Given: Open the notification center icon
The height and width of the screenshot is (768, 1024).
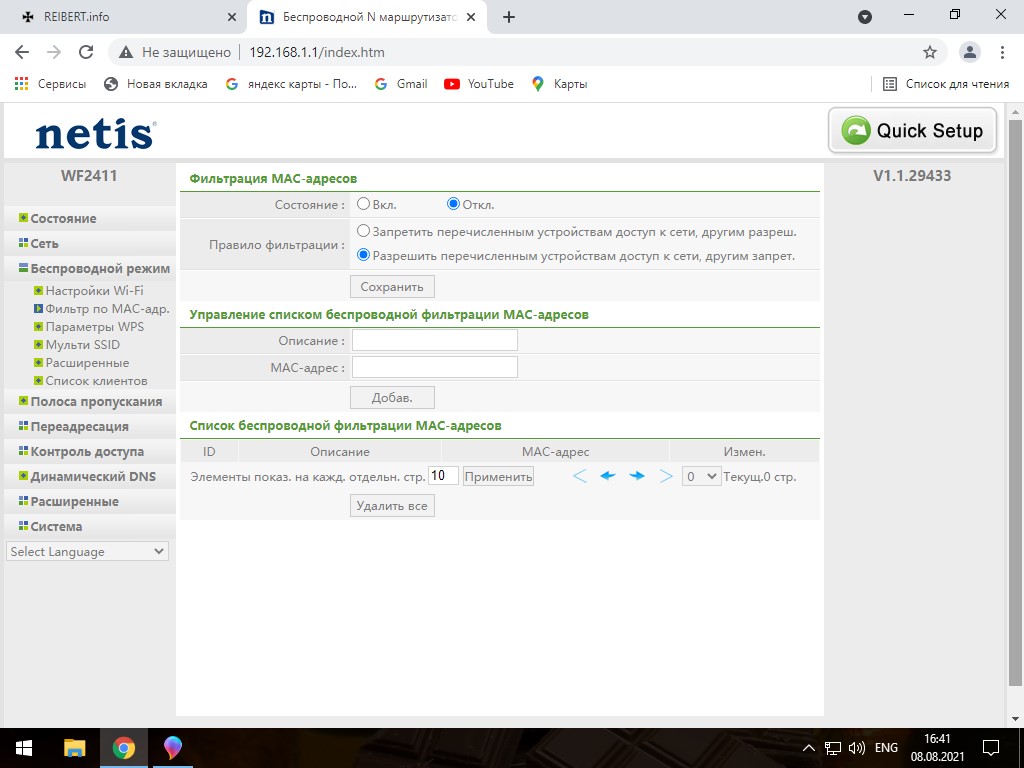Looking at the screenshot, I should (991, 748).
